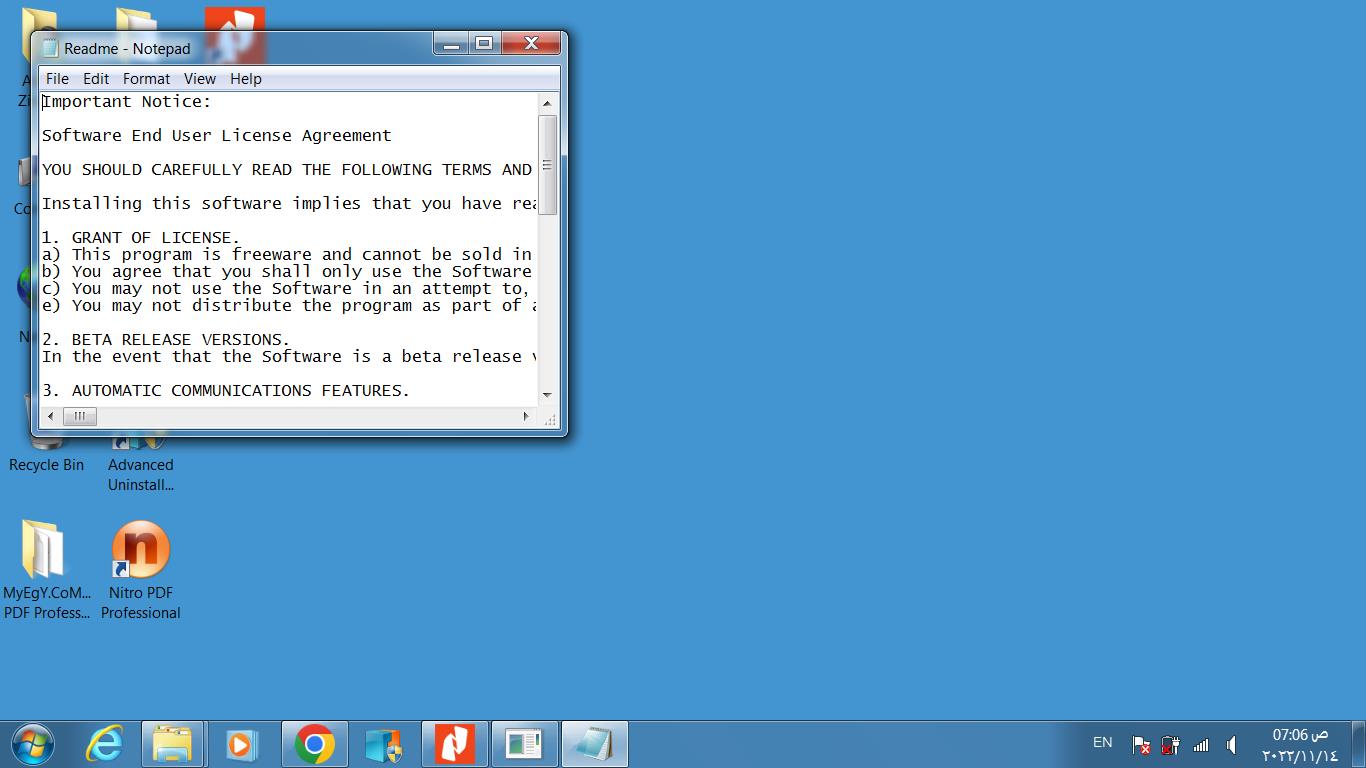Open Windows Explorer from the taskbar
Image resolution: width=1366 pixels, height=768 pixels.
[172, 745]
